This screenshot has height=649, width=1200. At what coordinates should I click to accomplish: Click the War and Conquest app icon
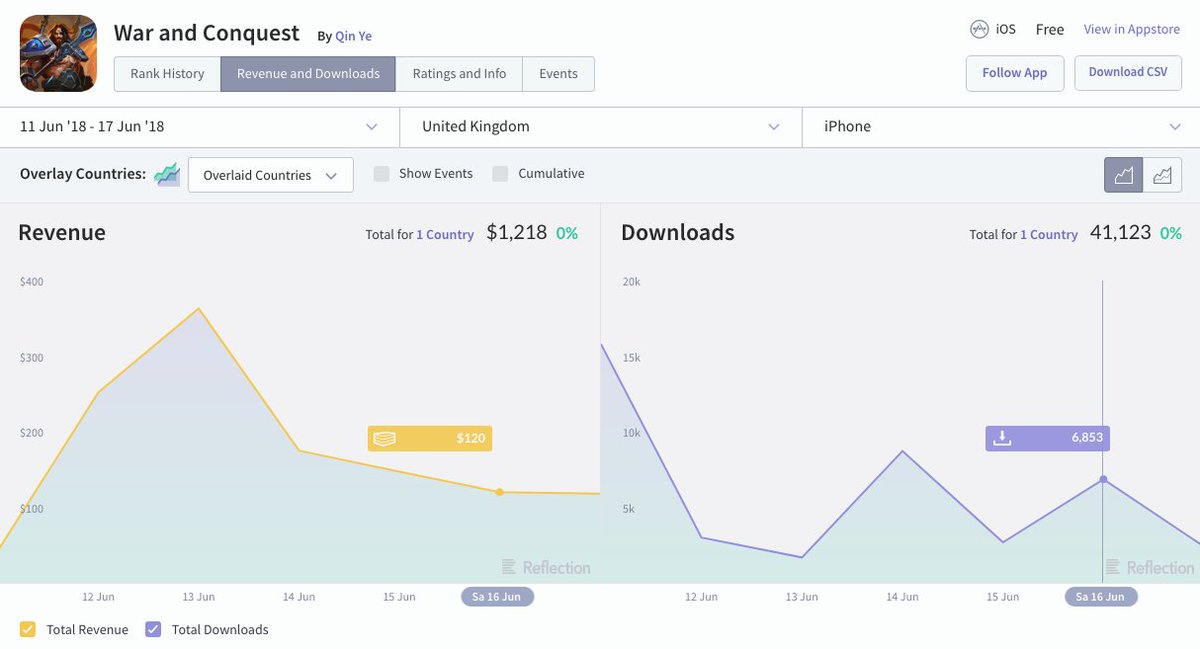[59, 53]
